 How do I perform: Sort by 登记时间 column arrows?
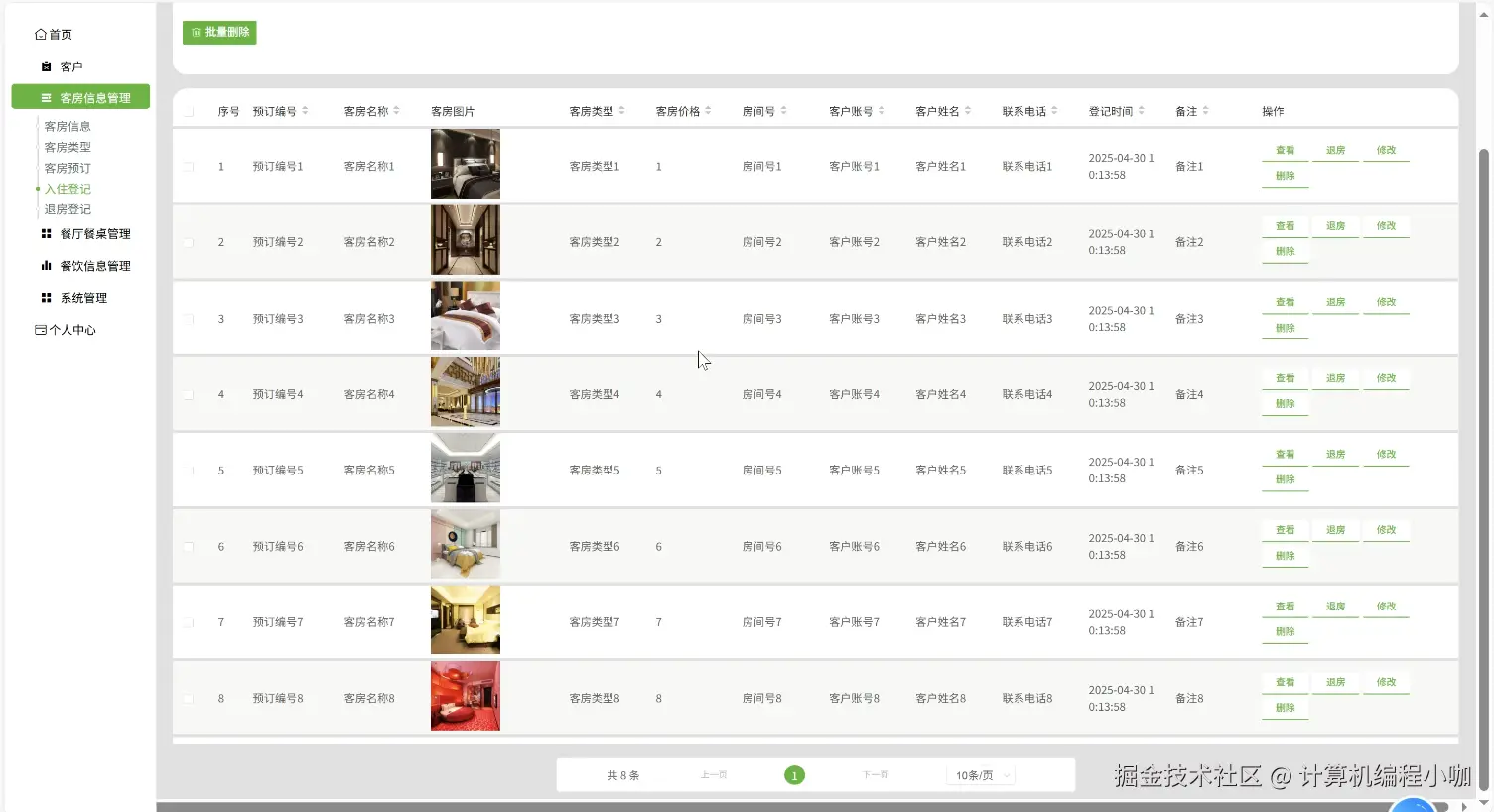(1142, 111)
